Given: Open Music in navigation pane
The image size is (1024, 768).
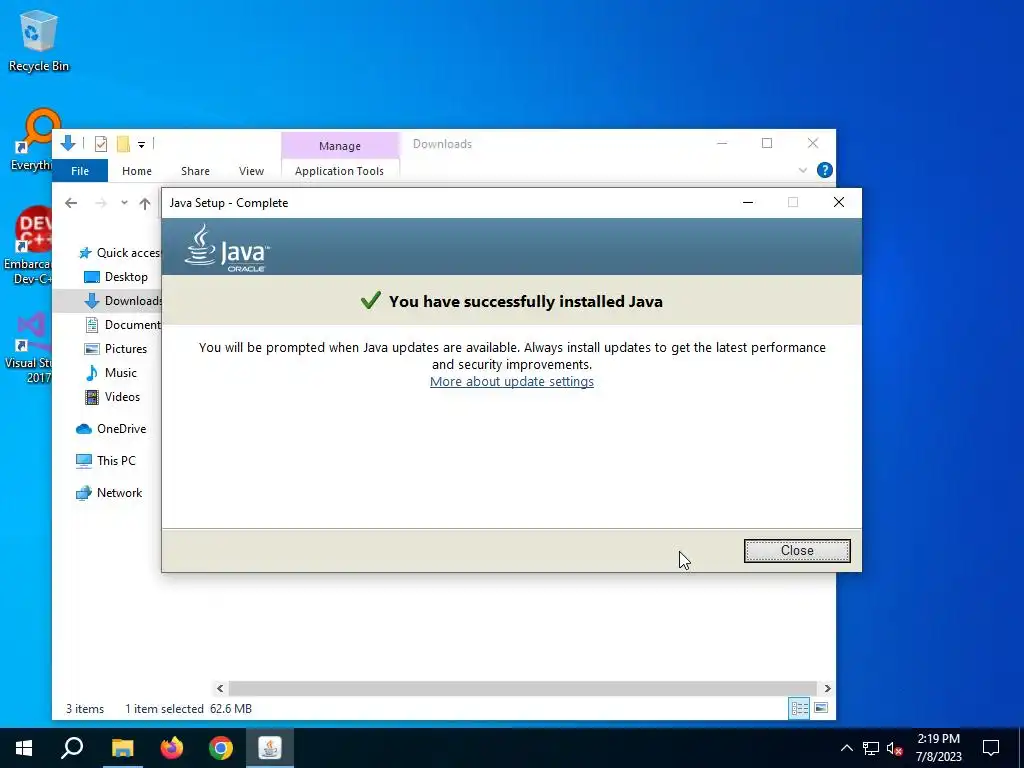Looking at the screenshot, I should [111, 373].
